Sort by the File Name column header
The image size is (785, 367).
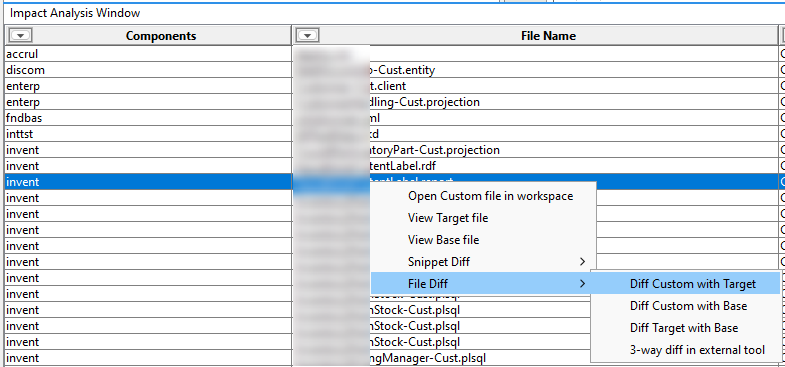548,36
